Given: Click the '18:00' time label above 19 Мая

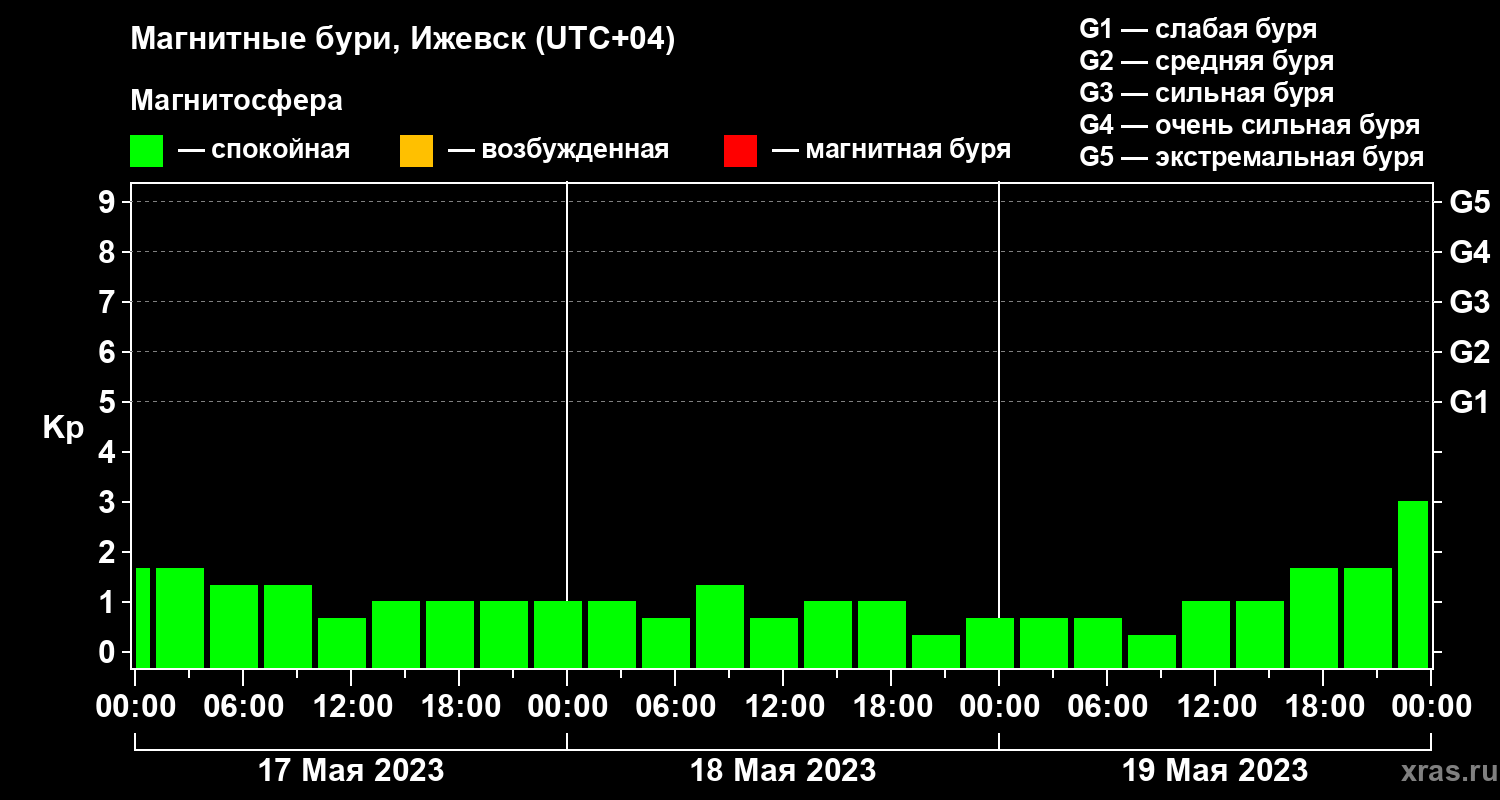Looking at the screenshot, I should tap(1323, 707).
